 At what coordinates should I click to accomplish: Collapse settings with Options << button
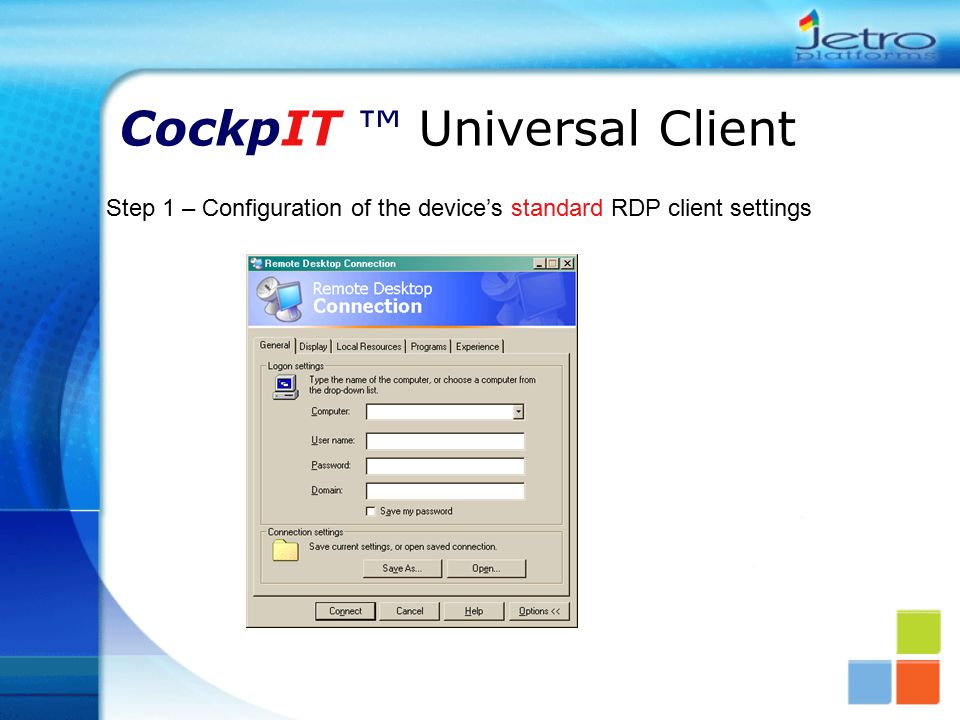tap(539, 611)
